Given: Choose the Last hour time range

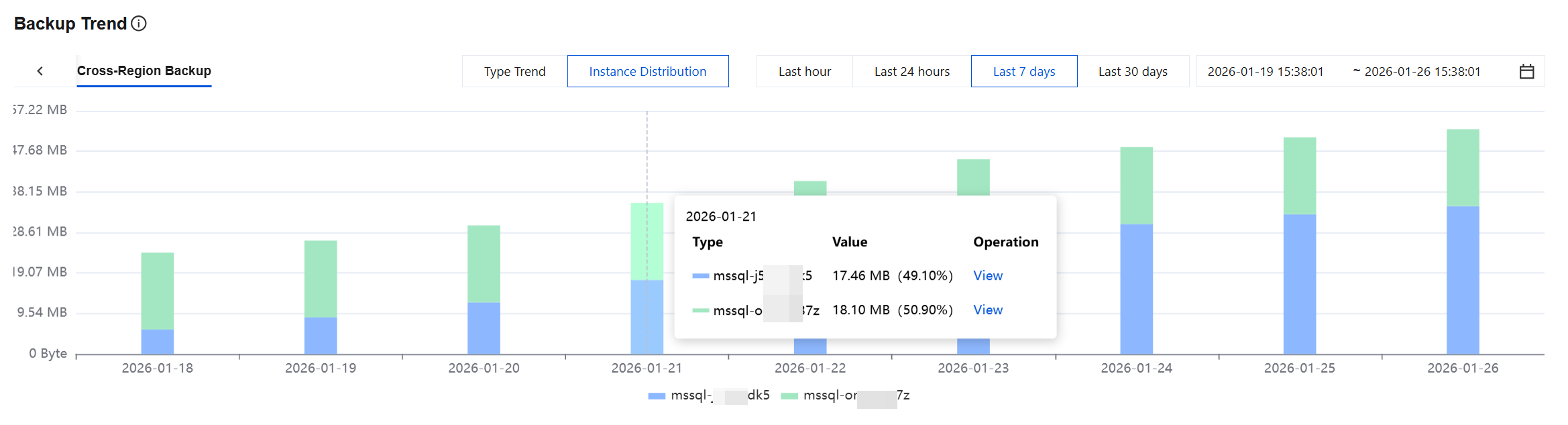Looking at the screenshot, I should (x=804, y=71).
